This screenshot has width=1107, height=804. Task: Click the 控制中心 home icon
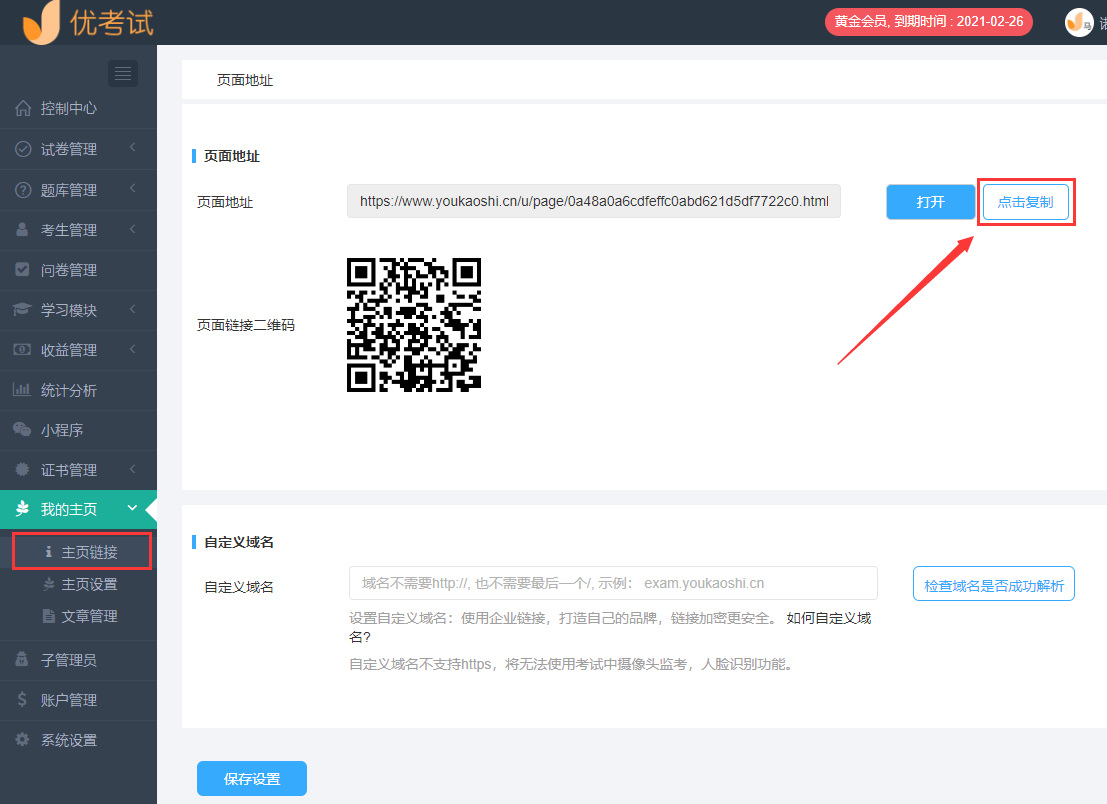(22, 109)
